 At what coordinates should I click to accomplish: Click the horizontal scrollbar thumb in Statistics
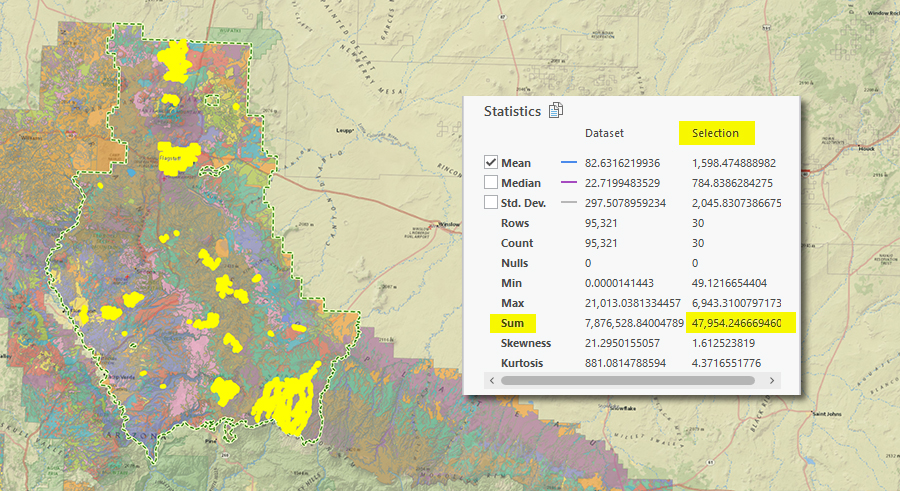[x=627, y=380]
